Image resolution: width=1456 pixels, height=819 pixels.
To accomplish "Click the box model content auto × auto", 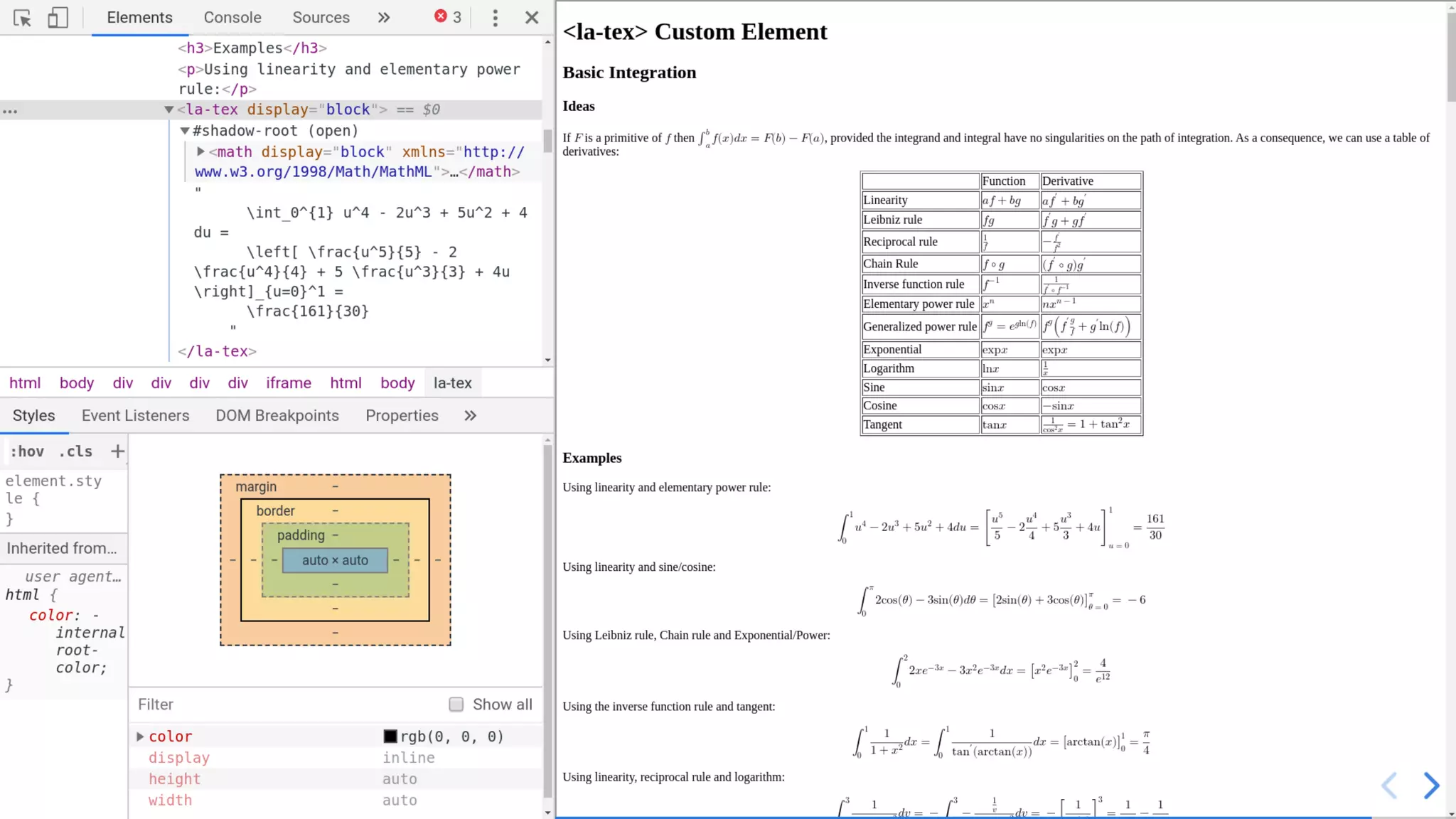I will (x=335, y=560).
